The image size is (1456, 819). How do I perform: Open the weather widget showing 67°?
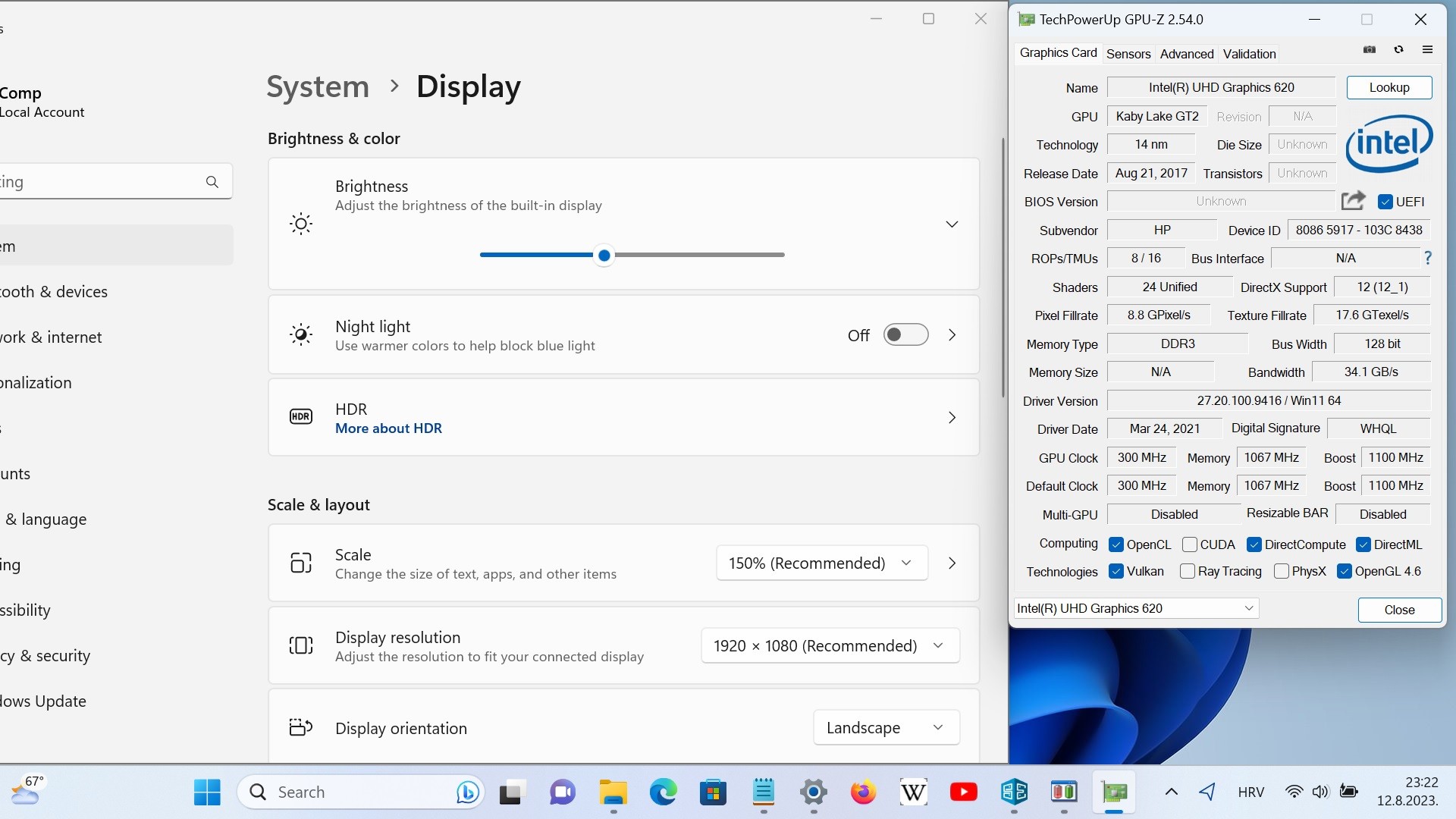click(x=27, y=790)
